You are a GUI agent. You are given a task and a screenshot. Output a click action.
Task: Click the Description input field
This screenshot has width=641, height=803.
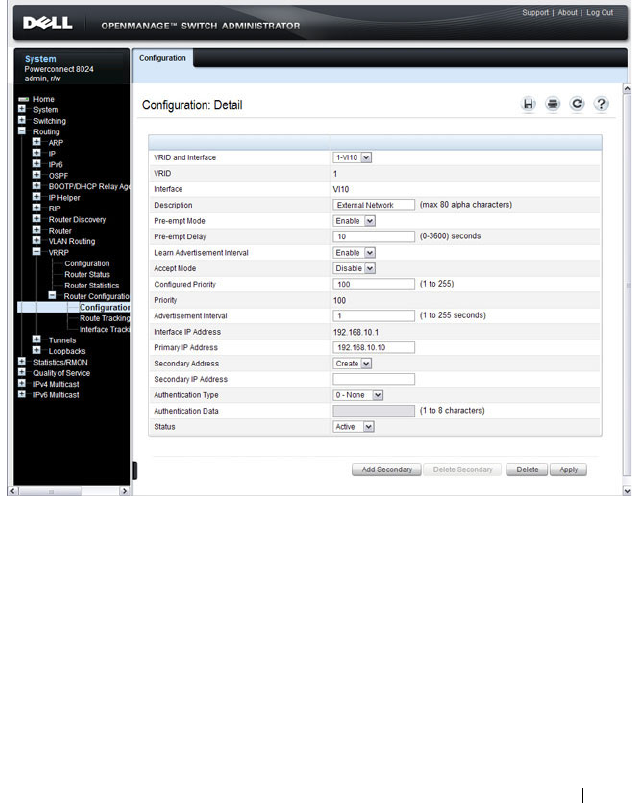pyautogui.click(x=374, y=205)
